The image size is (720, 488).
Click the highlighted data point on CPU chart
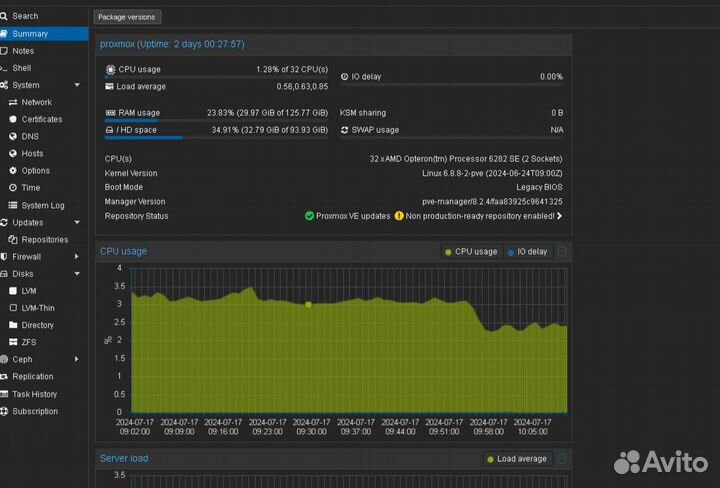click(x=309, y=304)
